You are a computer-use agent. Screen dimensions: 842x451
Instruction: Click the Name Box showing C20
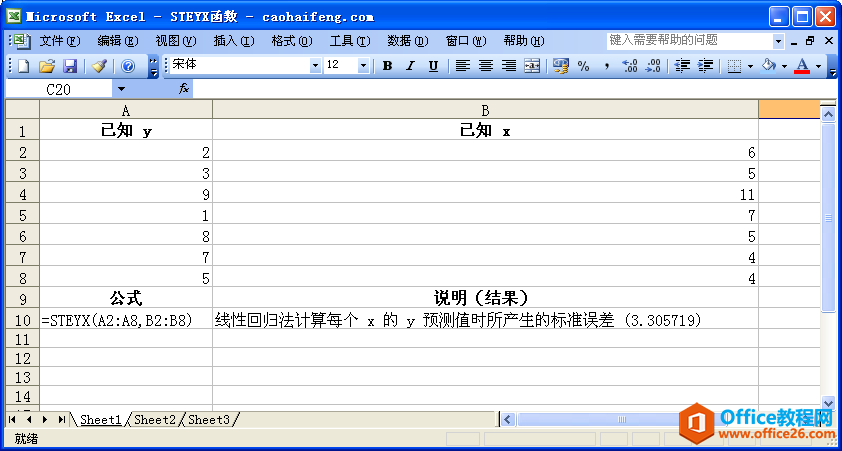coord(59,89)
